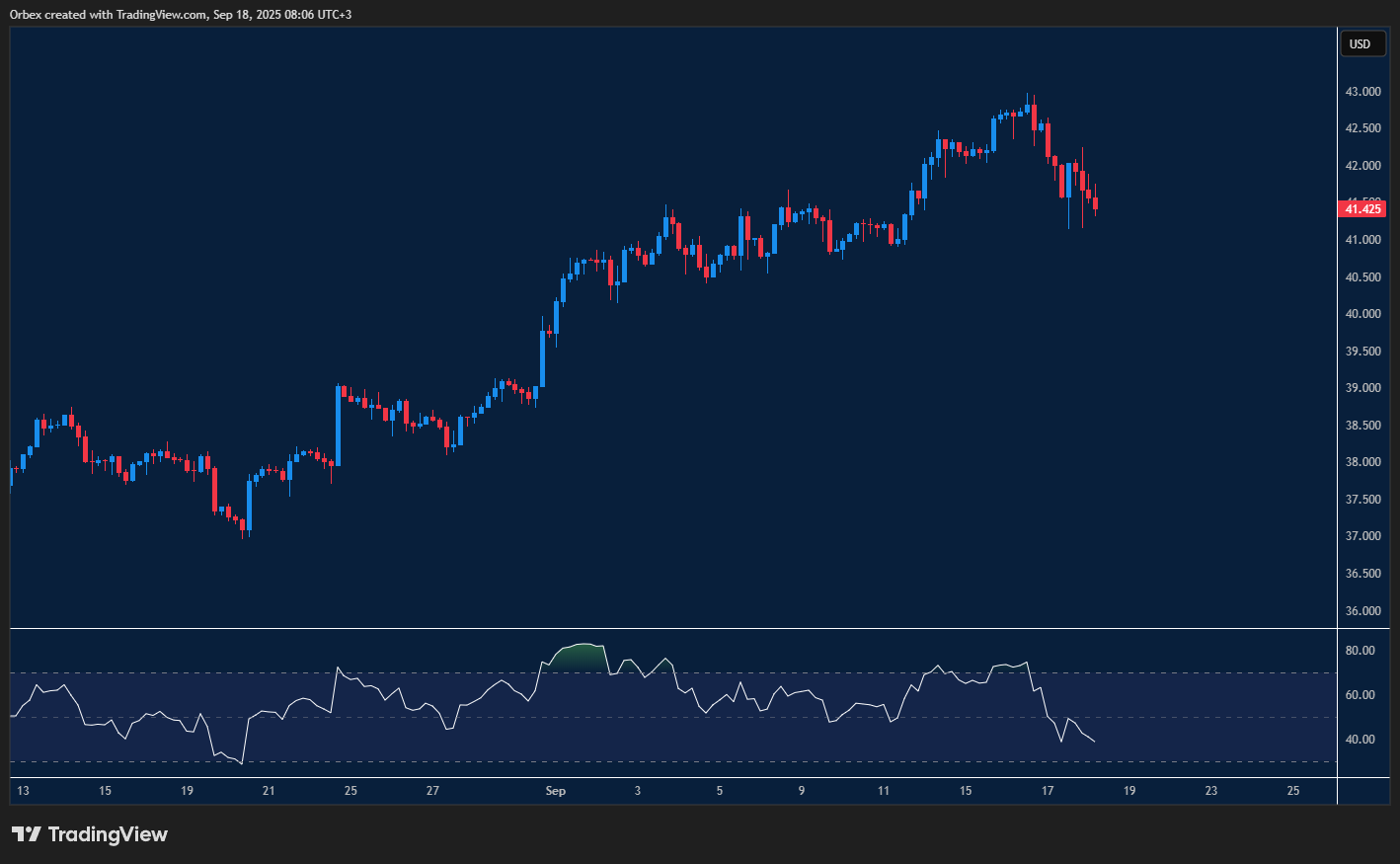Select the last red candle on the chart
1400x864 pixels.
tap(1095, 203)
